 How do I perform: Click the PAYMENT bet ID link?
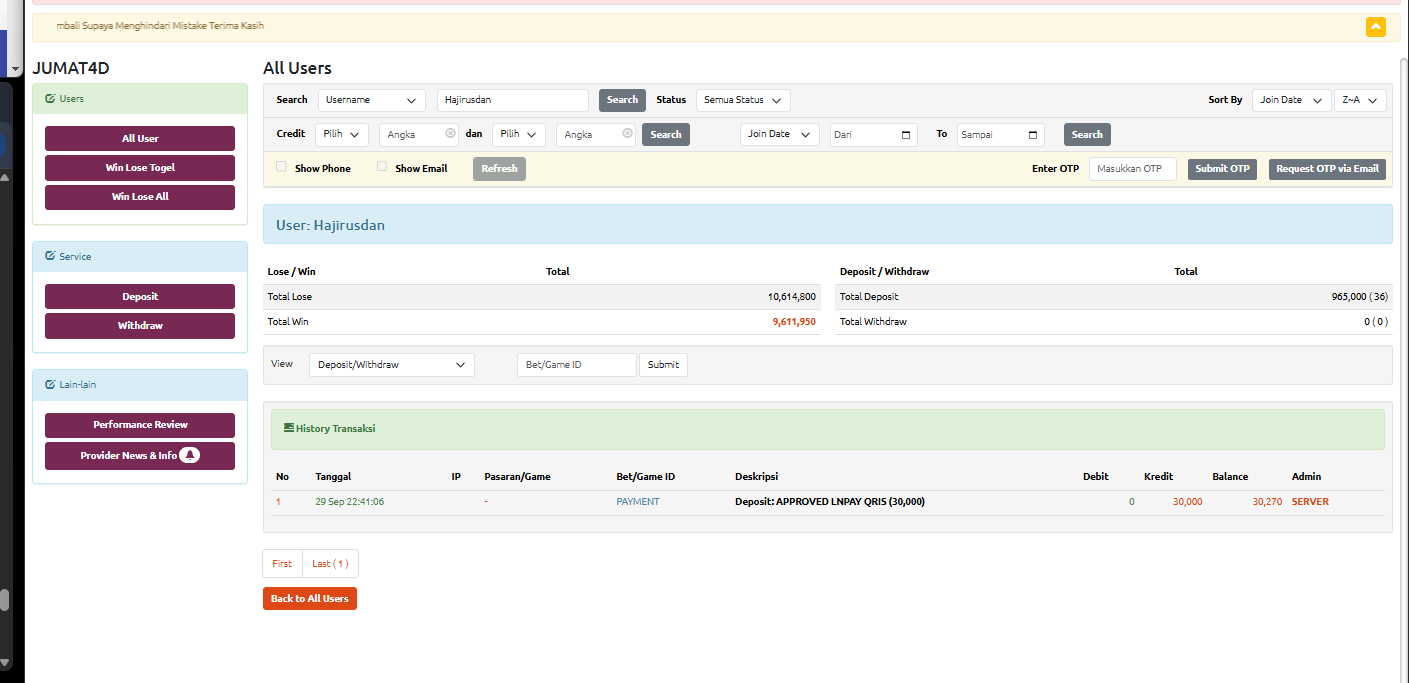point(638,502)
